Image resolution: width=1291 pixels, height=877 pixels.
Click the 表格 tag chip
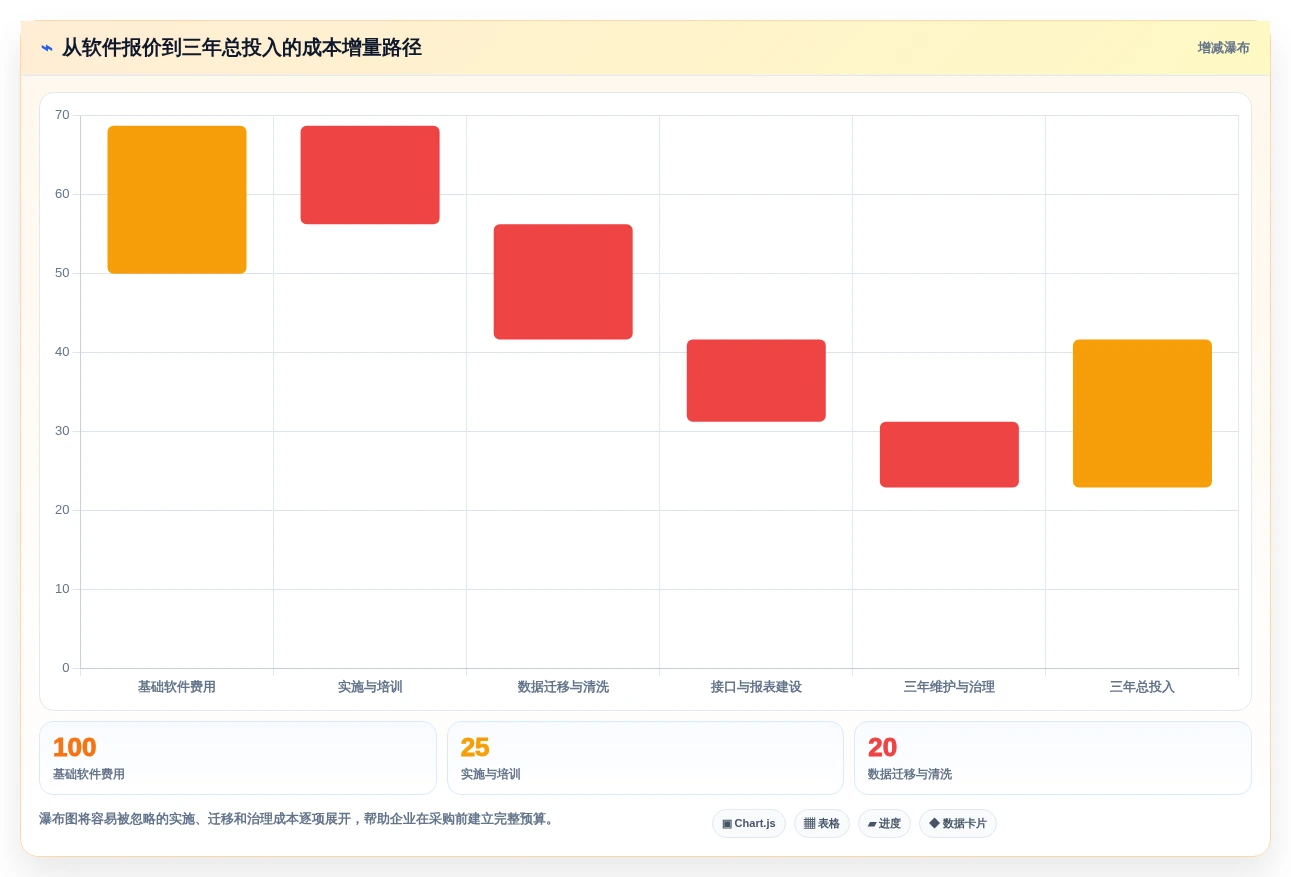pyautogui.click(x=822, y=824)
